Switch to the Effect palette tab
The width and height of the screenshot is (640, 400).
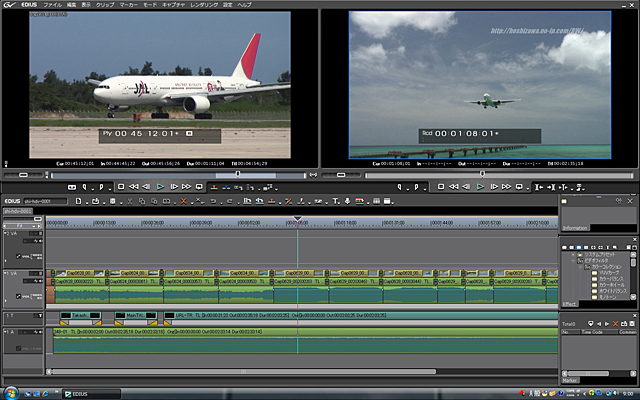(x=569, y=303)
